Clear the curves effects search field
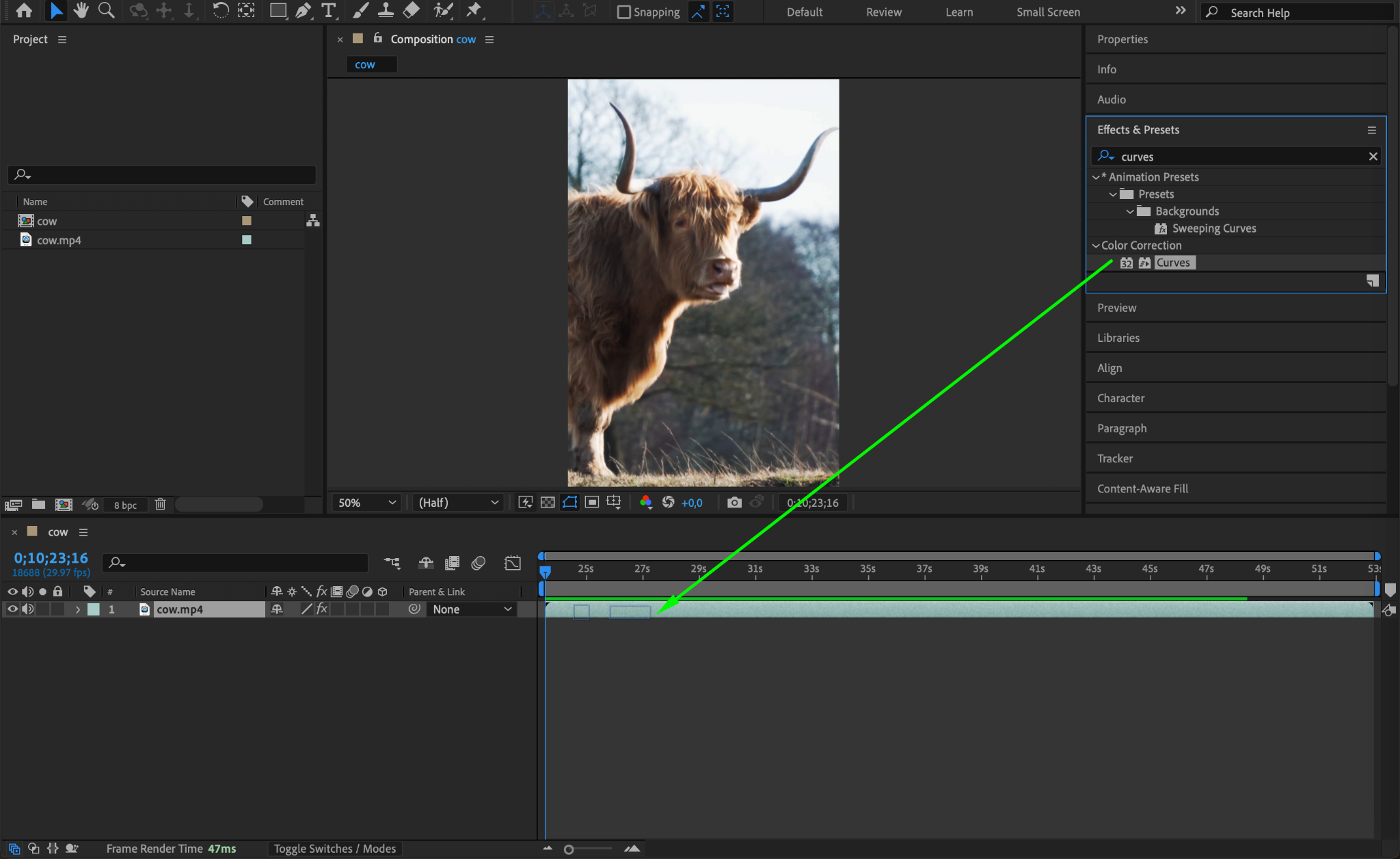The image size is (1400, 859). point(1373,157)
